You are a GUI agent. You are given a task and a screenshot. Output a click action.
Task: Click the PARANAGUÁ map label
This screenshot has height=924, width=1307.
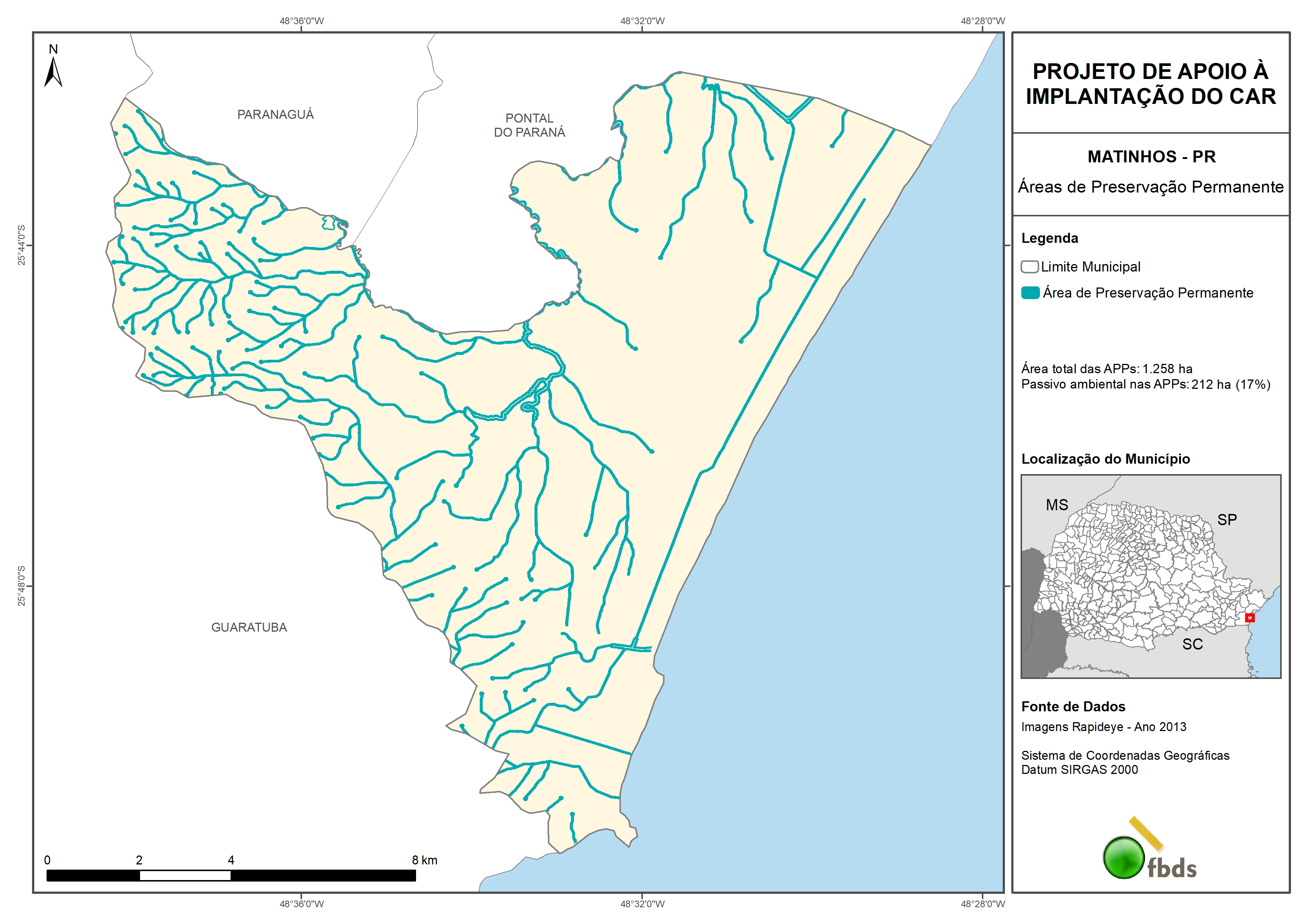pyautogui.click(x=275, y=114)
